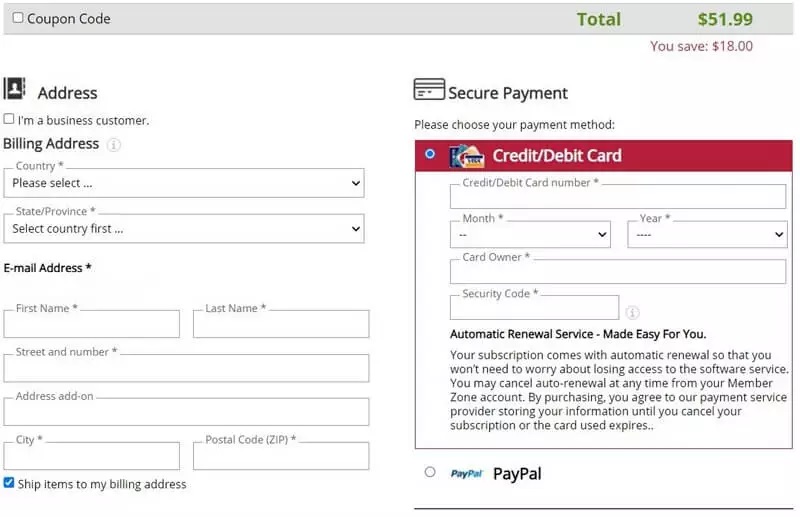Viewport: 800px width, 517px height.
Task: Click the Address contact book icon
Action: click(14, 89)
